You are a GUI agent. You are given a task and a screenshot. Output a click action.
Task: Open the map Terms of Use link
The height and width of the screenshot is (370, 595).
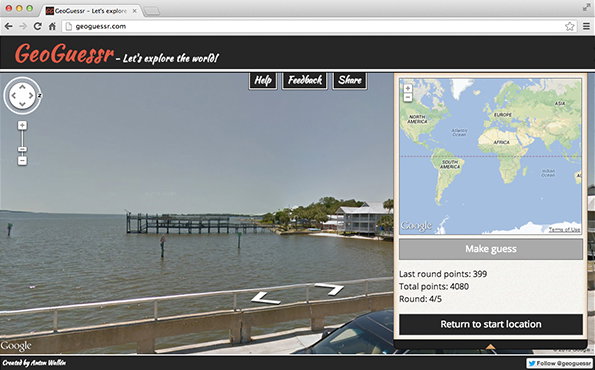pos(564,230)
